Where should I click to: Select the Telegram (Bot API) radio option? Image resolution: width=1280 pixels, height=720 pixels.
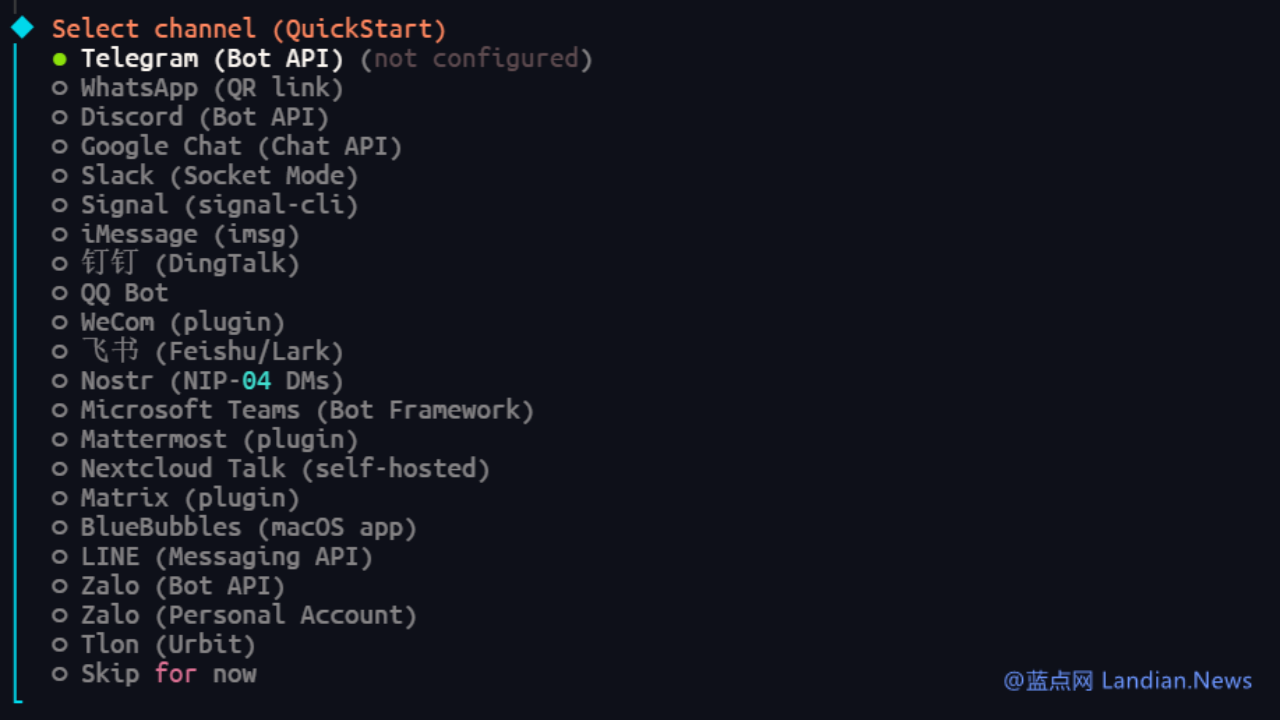(60, 59)
